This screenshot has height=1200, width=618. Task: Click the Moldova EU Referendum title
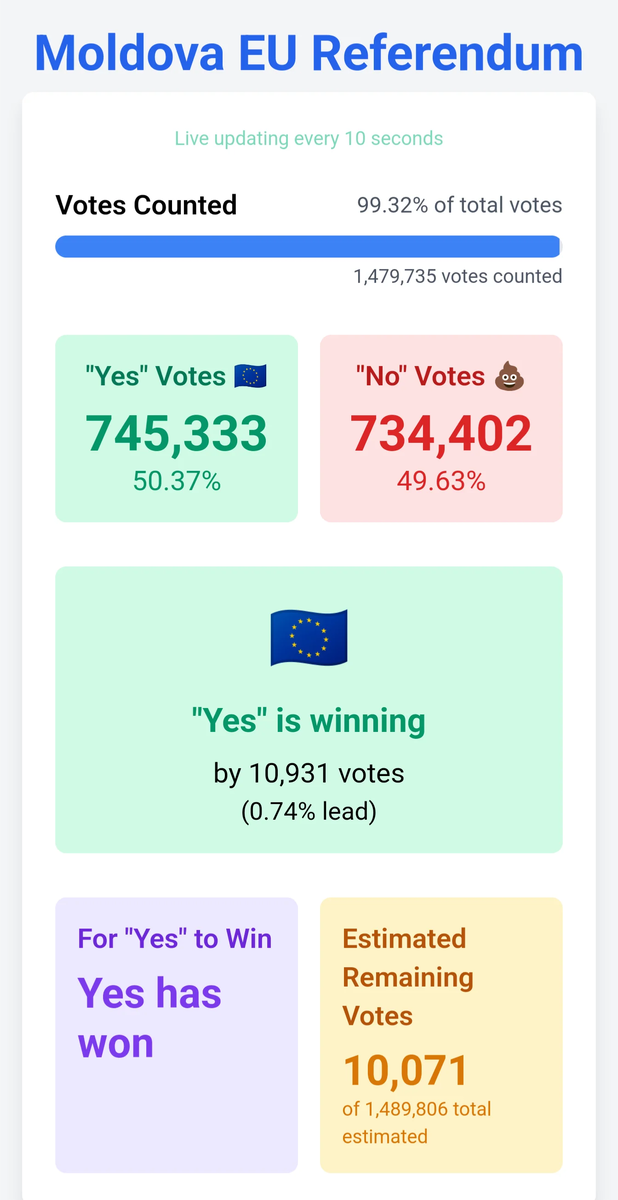coord(309,53)
